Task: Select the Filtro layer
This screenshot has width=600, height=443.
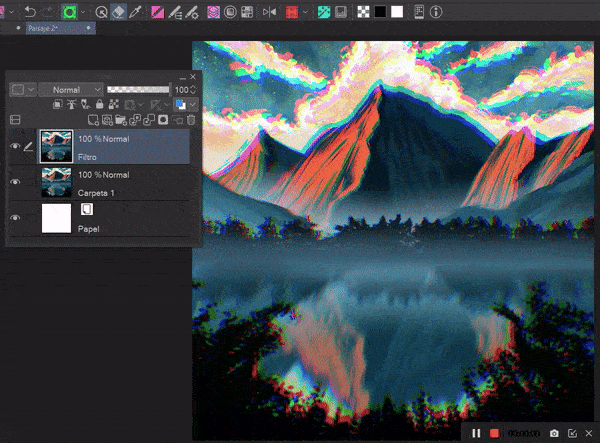Action: [x=114, y=147]
